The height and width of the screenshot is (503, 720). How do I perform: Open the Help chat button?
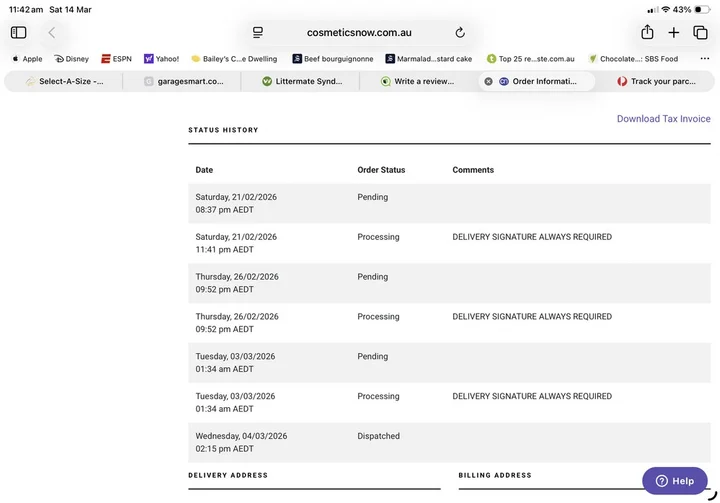tap(675, 481)
